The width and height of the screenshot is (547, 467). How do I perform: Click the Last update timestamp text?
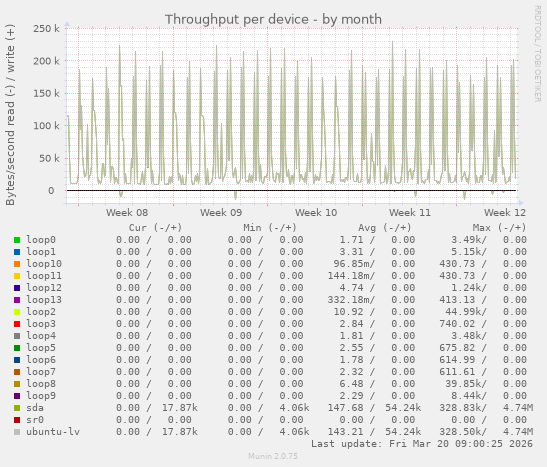point(422,444)
